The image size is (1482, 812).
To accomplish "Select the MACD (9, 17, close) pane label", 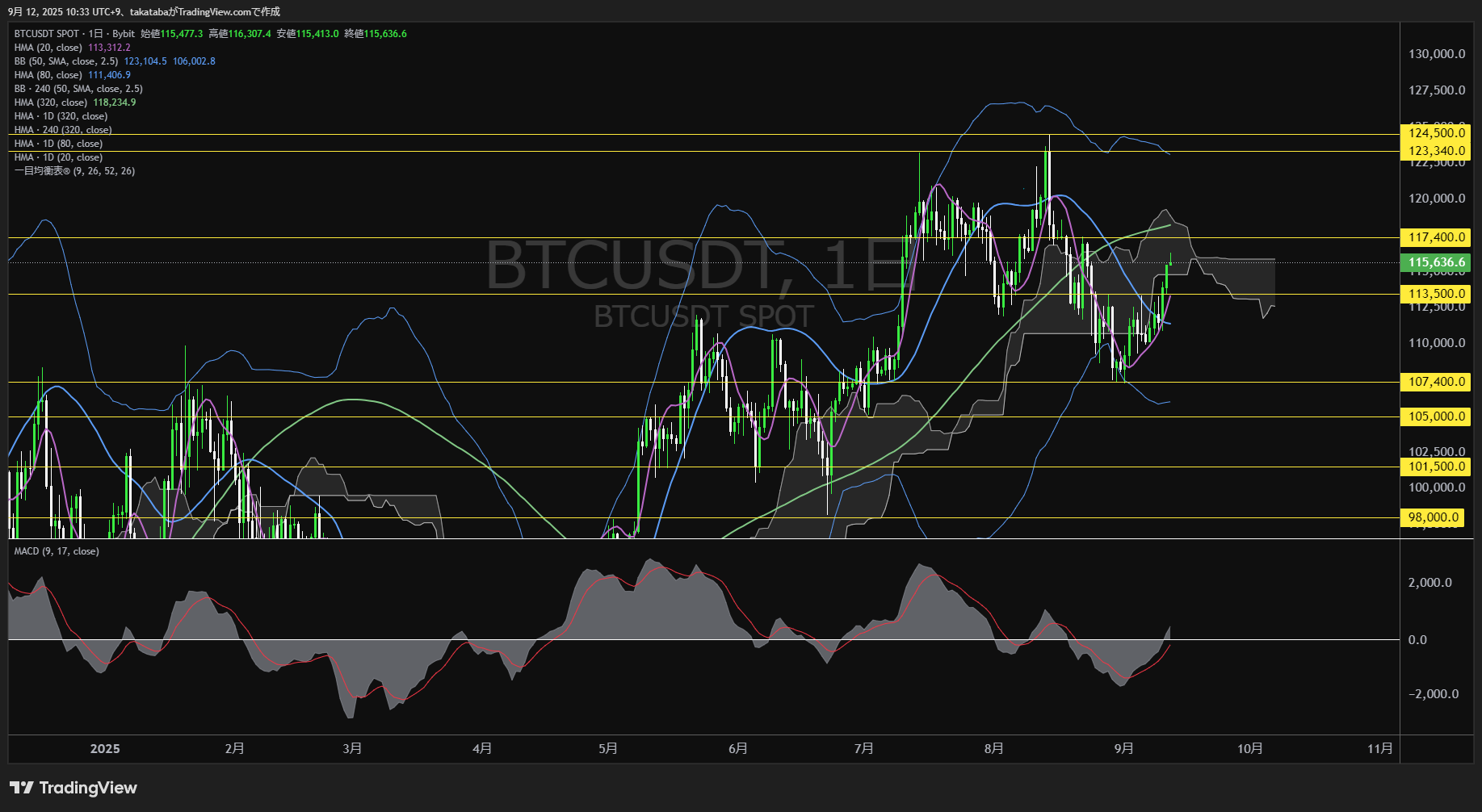I will pyautogui.click(x=57, y=551).
